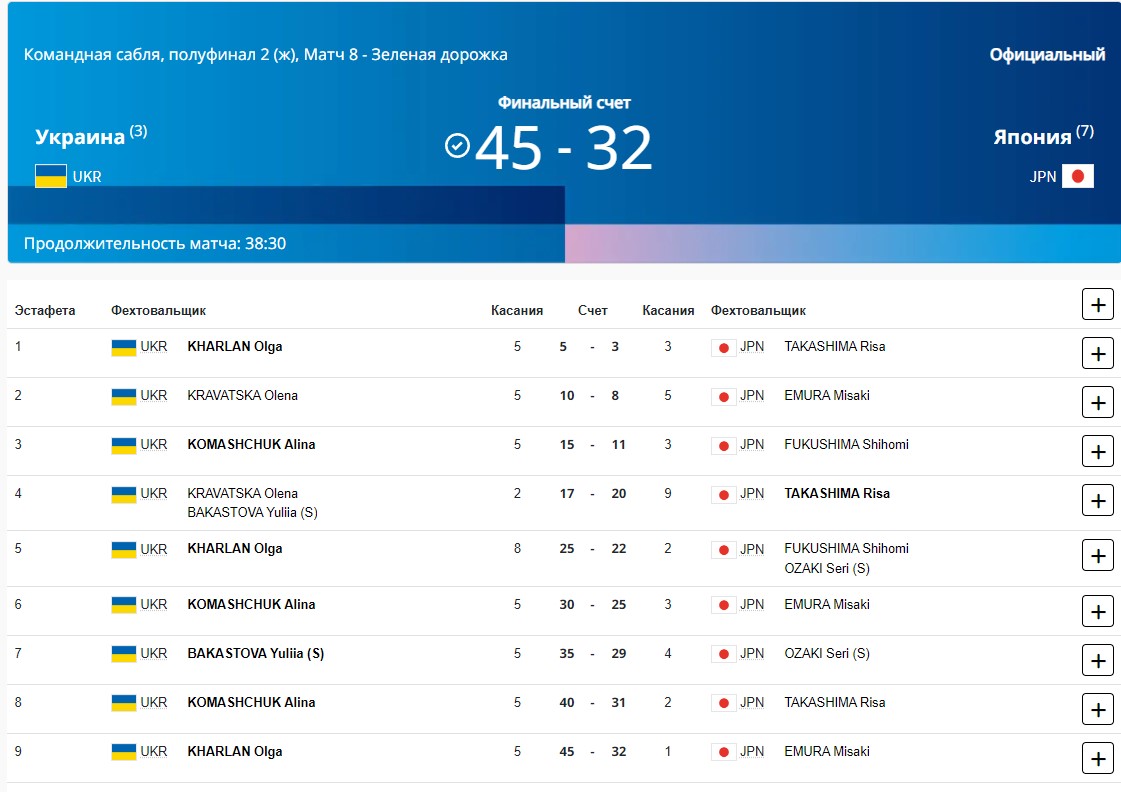Click Japan flag in relay 1 row

tap(724, 347)
